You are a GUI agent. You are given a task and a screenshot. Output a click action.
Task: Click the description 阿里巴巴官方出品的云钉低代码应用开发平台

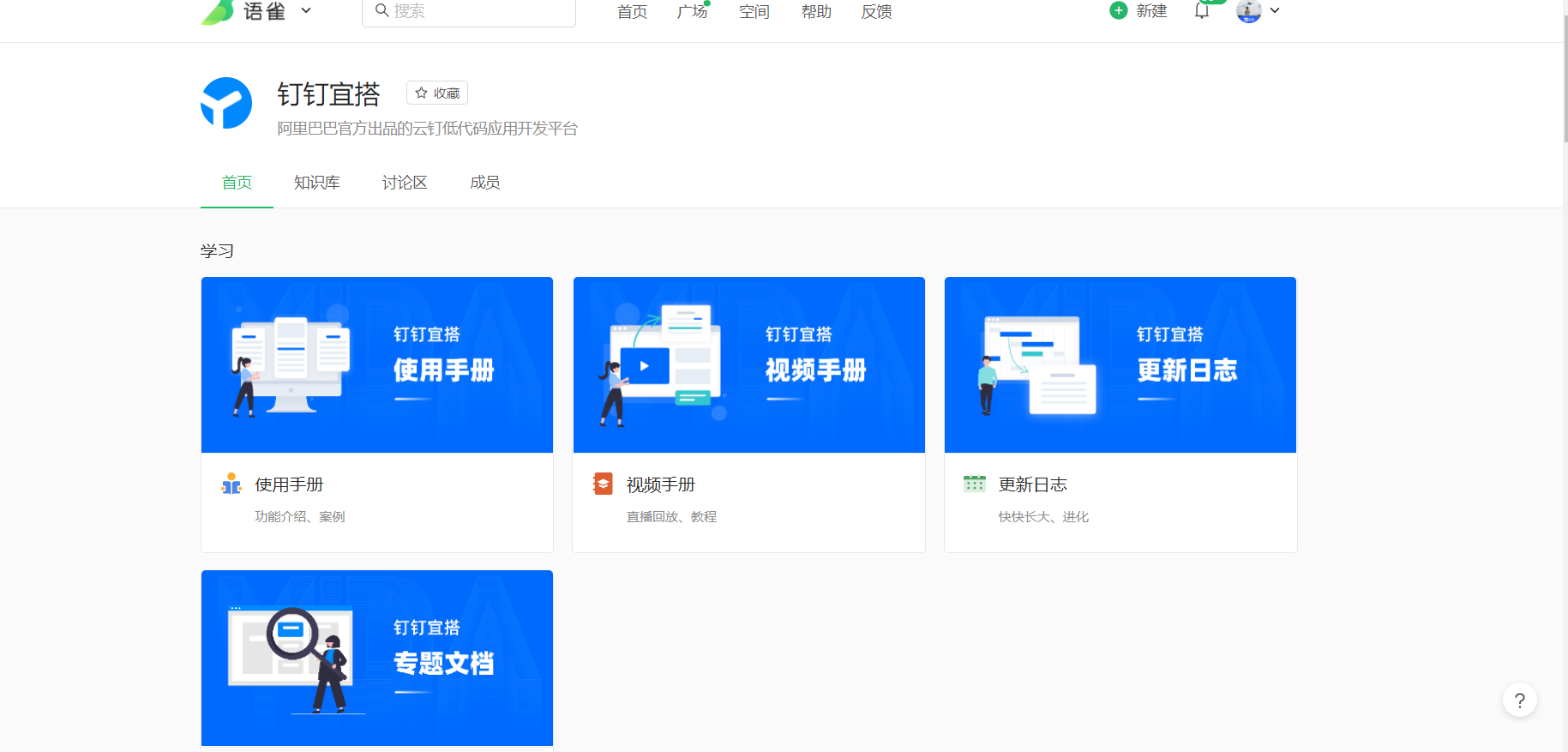(427, 129)
